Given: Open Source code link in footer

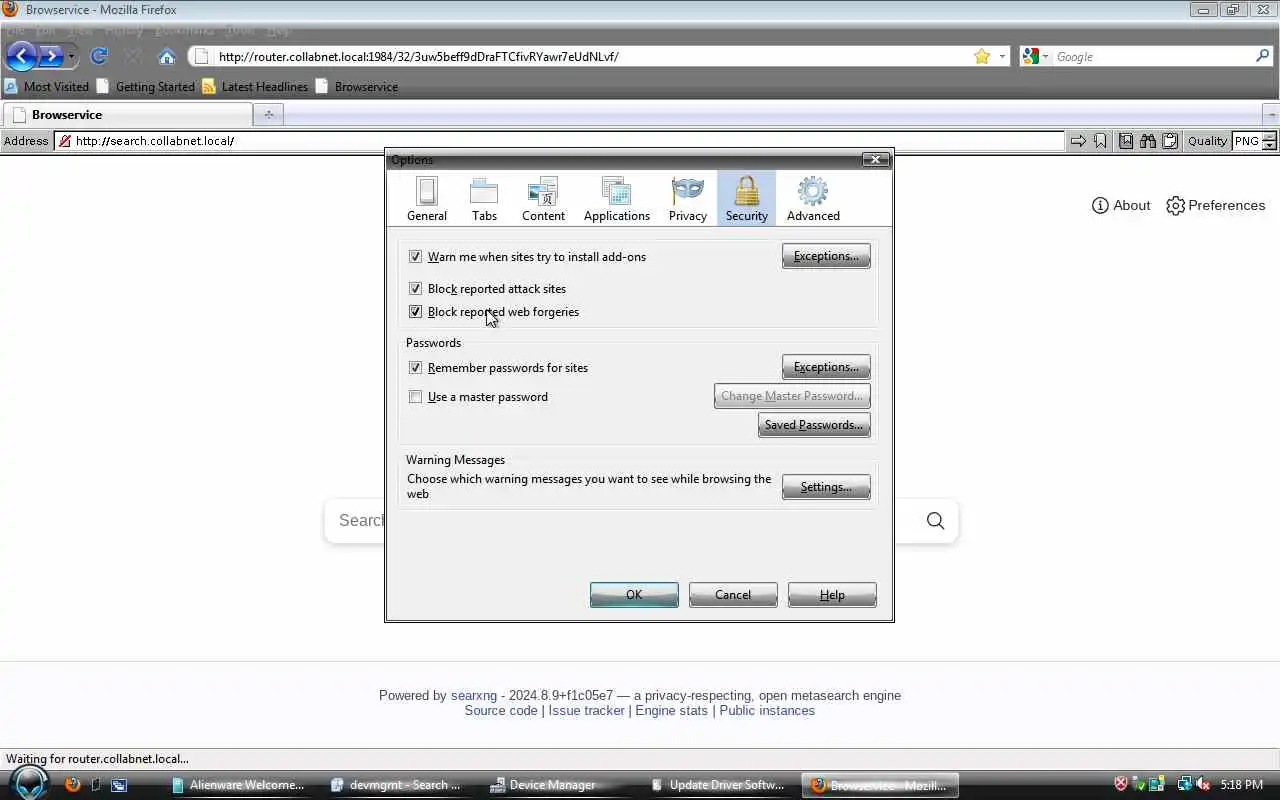Looking at the screenshot, I should point(501,711).
